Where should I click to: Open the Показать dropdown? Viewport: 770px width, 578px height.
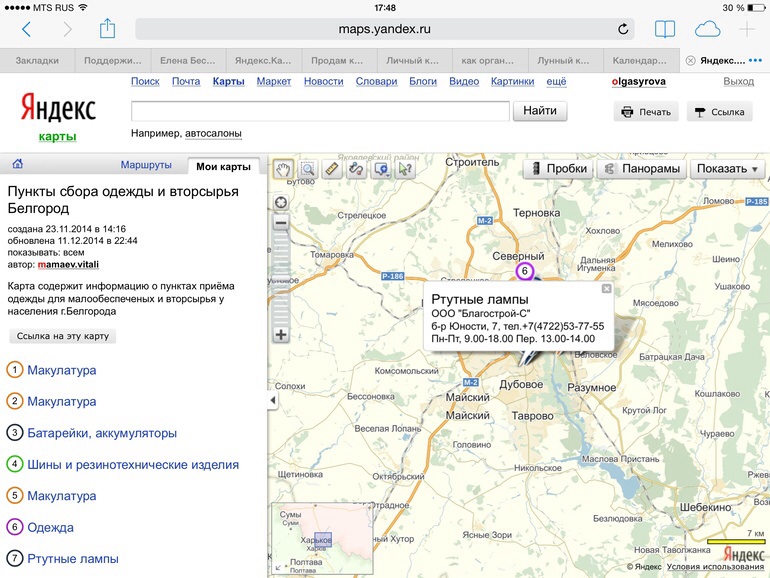click(727, 169)
